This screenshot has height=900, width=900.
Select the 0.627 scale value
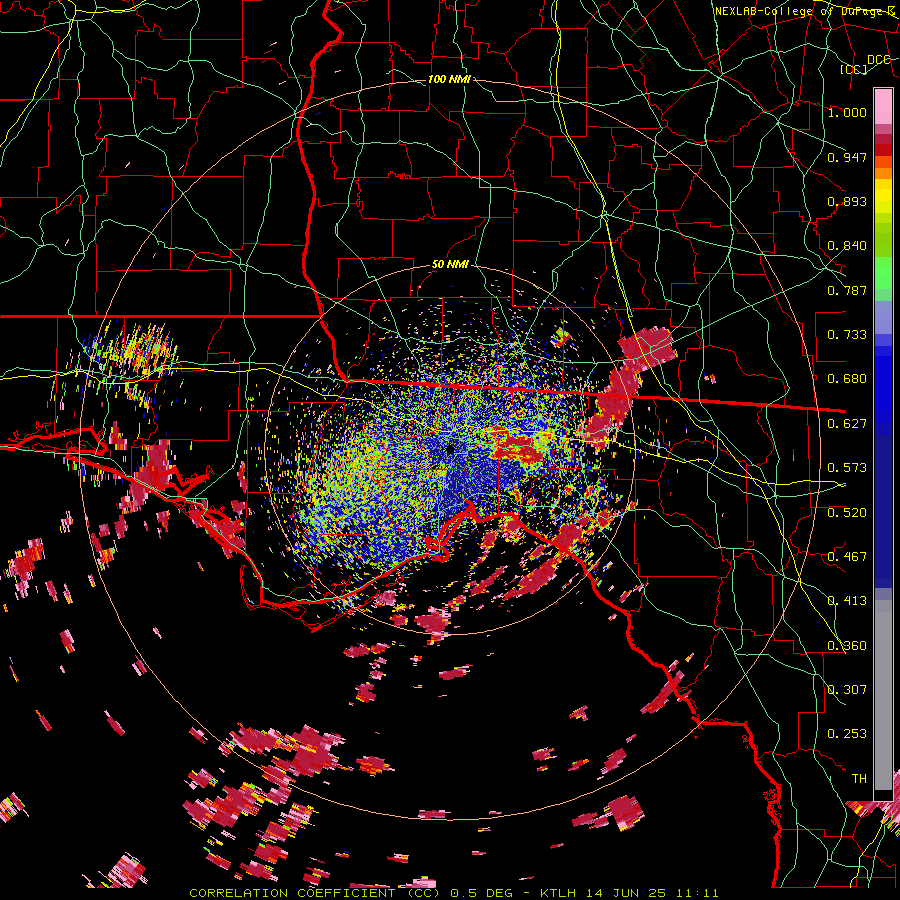coord(847,424)
